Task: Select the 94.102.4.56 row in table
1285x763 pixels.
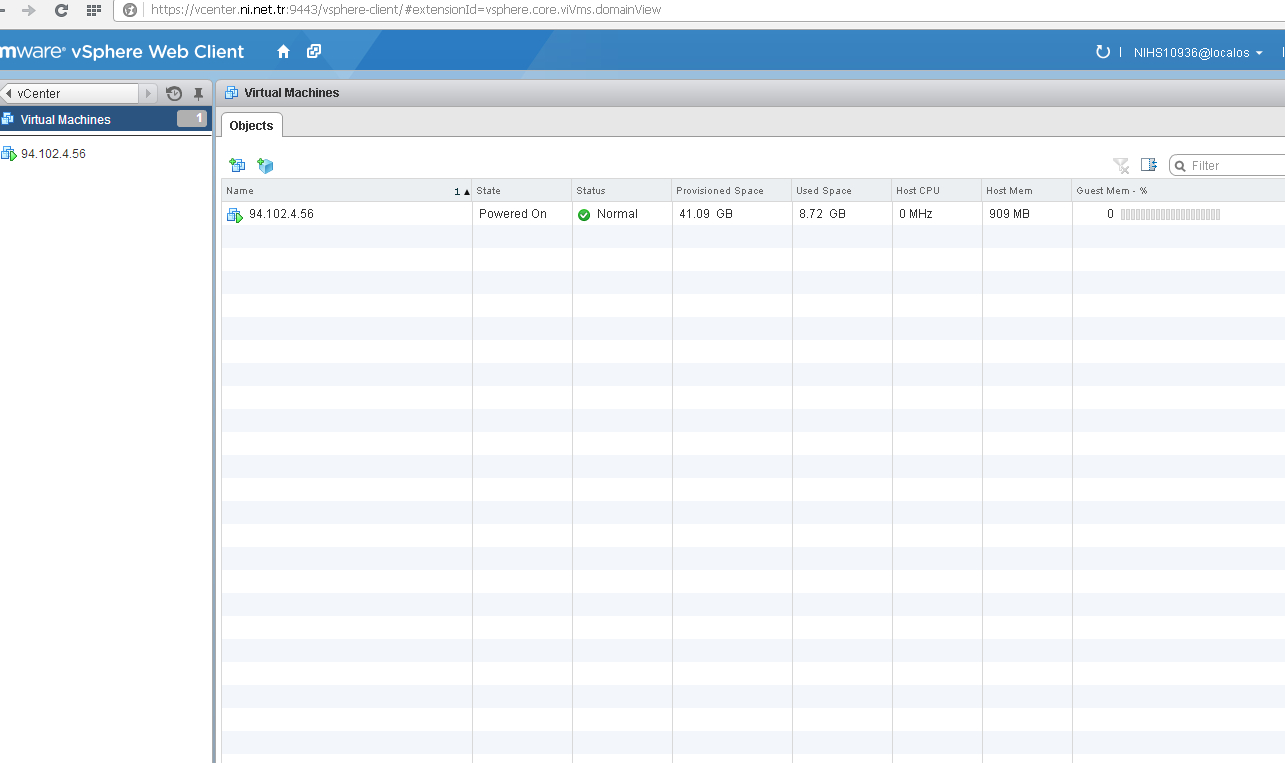Action: (x=753, y=214)
